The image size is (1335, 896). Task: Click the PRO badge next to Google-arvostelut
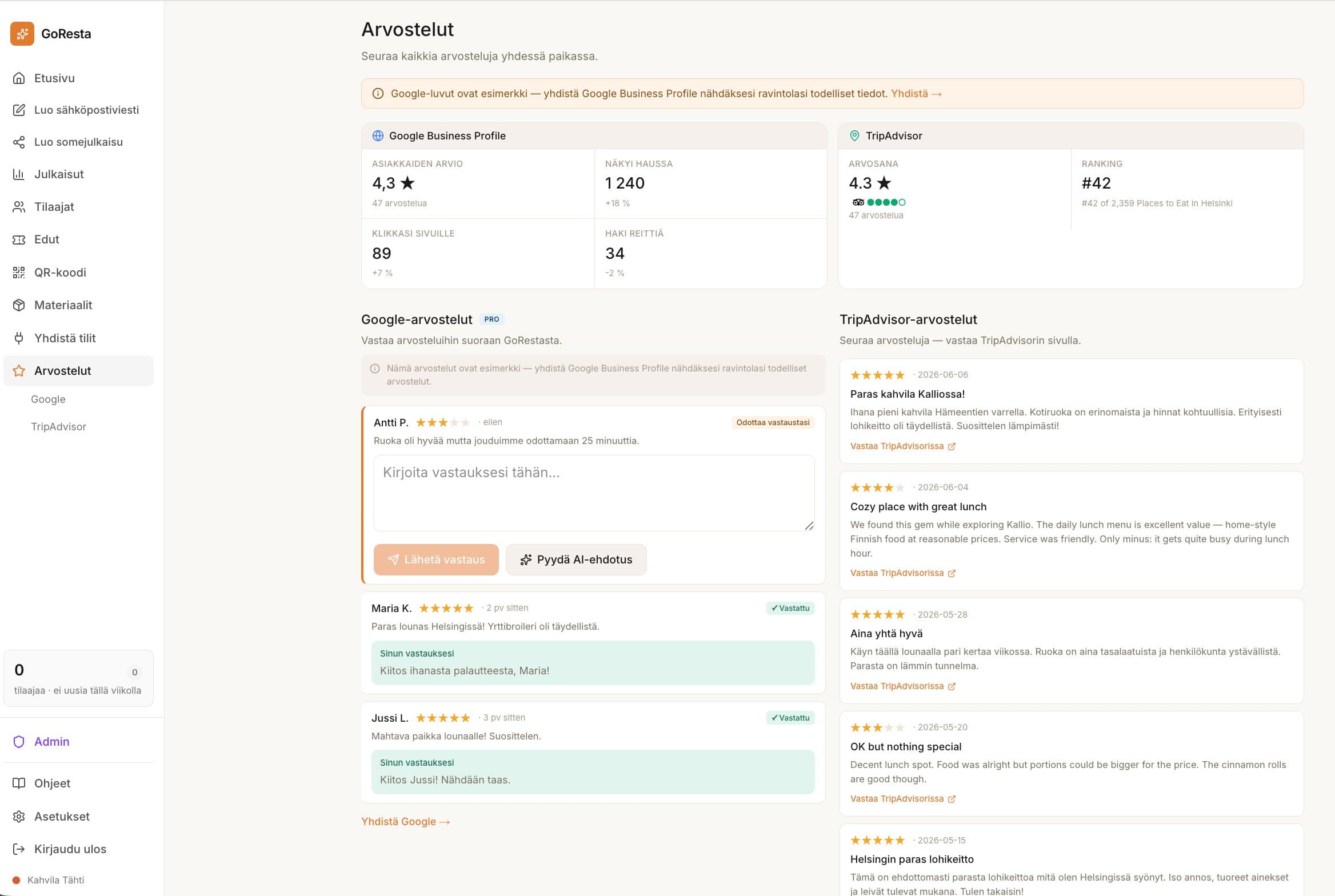pyautogui.click(x=491, y=319)
